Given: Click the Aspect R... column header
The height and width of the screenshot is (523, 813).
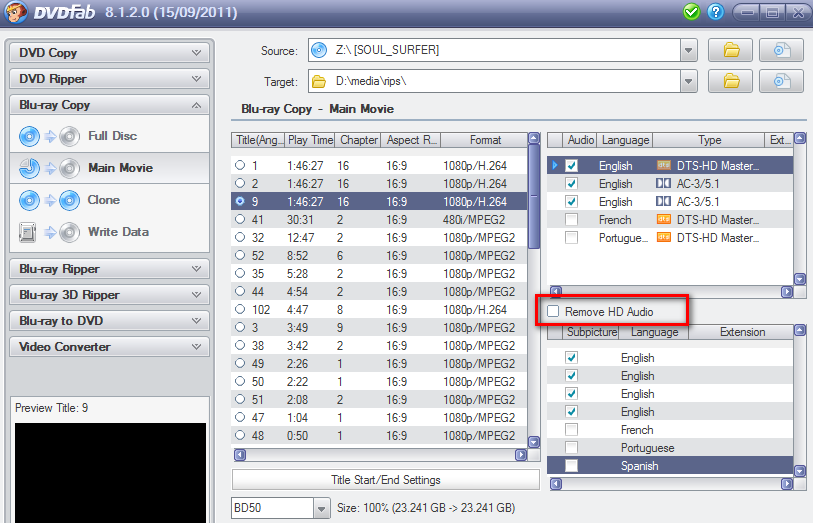Looking at the screenshot, I should pyautogui.click(x=411, y=140).
